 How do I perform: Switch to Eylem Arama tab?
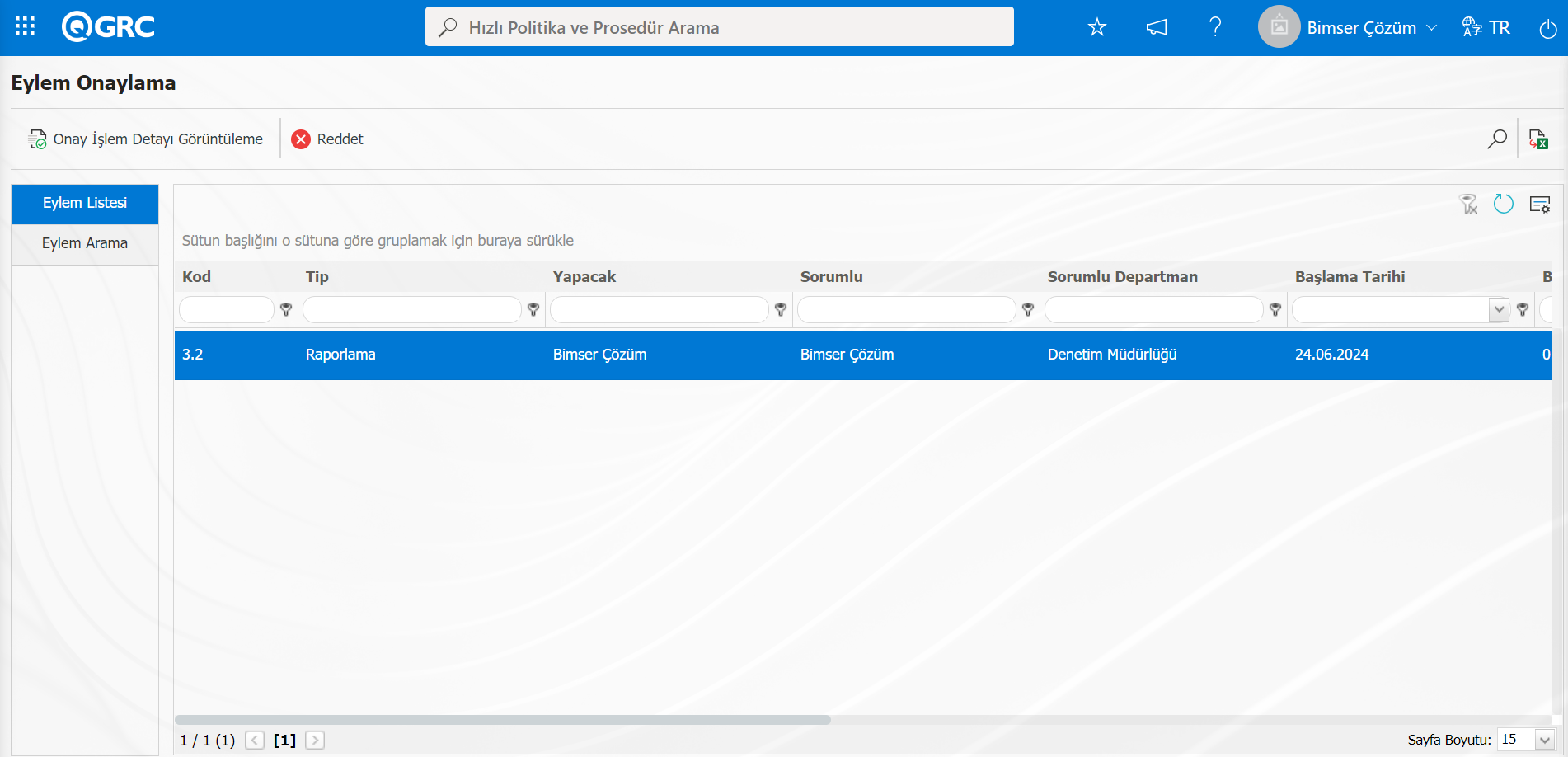[85, 243]
